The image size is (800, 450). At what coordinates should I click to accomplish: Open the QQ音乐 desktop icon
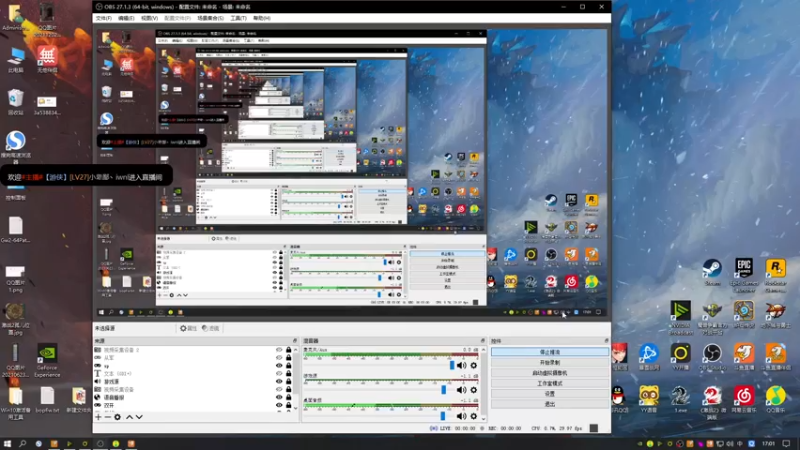pyautogui.click(x=776, y=399)
